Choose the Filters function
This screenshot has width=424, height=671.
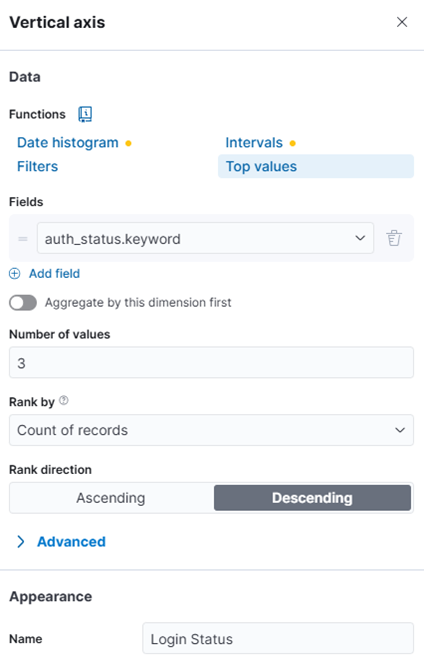[37, 166]
